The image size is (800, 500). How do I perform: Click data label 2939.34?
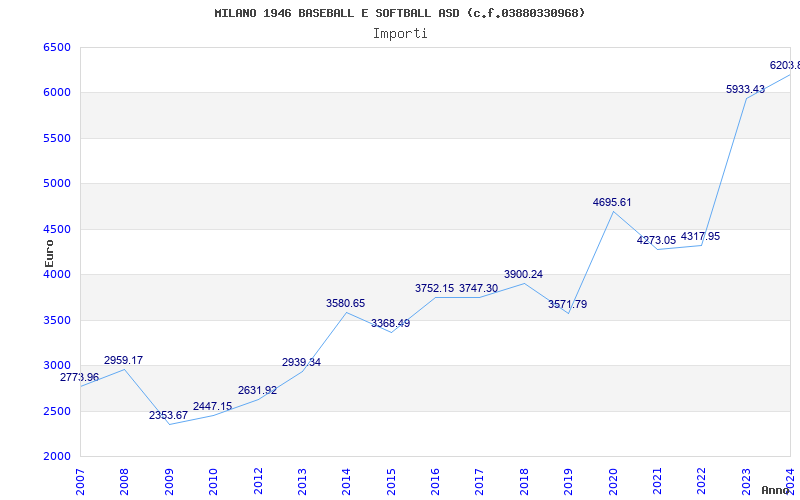pos(302,362)
